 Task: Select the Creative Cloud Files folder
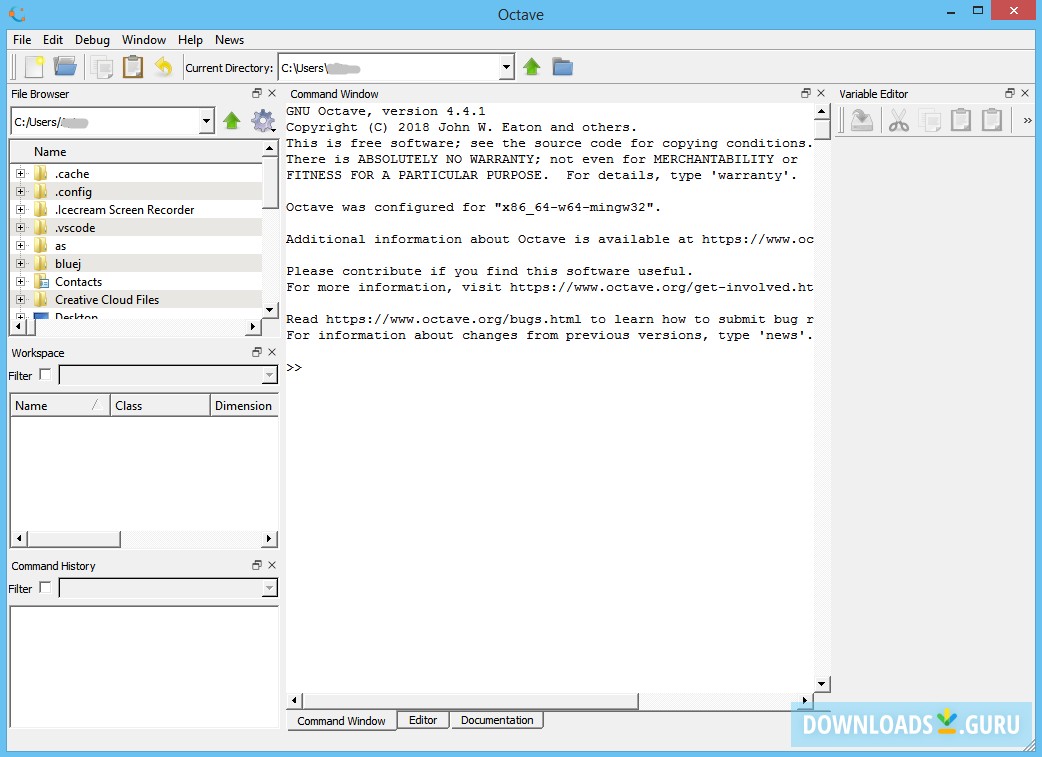[x=107, y=300]
